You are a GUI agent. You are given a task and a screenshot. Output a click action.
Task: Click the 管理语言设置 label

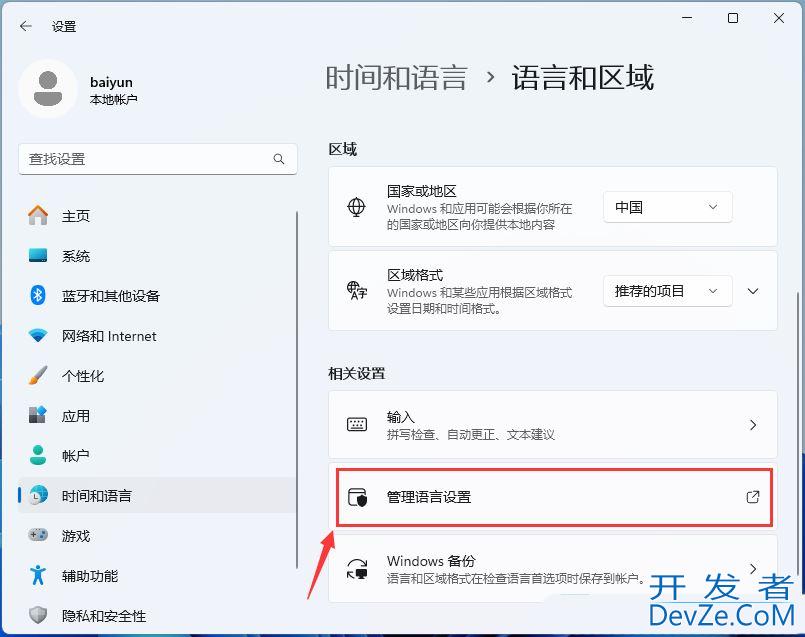[x=429, y=497]
